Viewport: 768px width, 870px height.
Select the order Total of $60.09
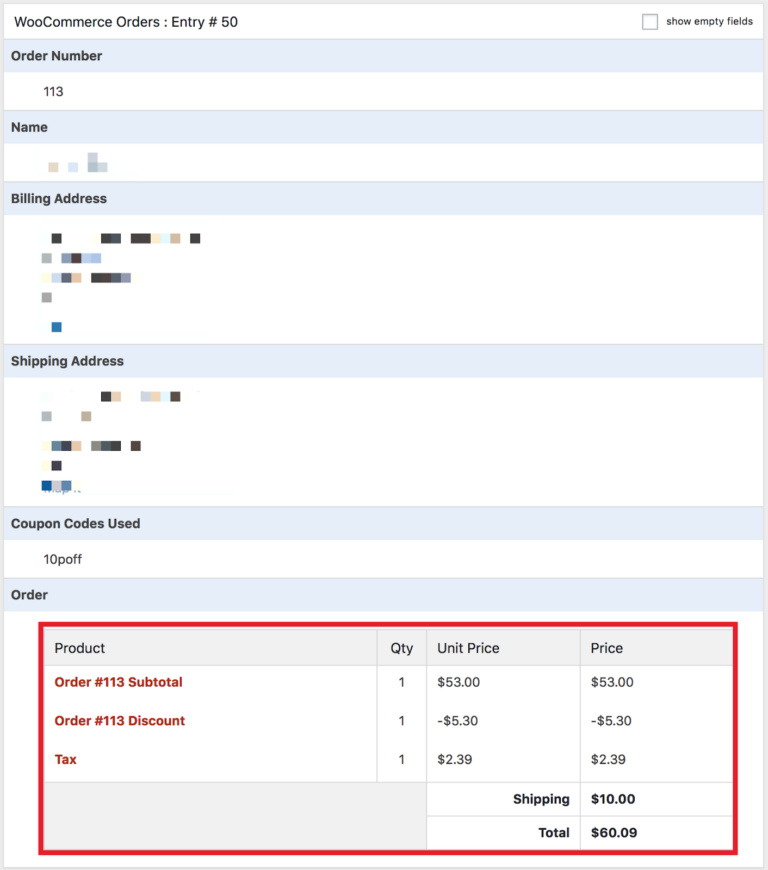click(613, 832)
